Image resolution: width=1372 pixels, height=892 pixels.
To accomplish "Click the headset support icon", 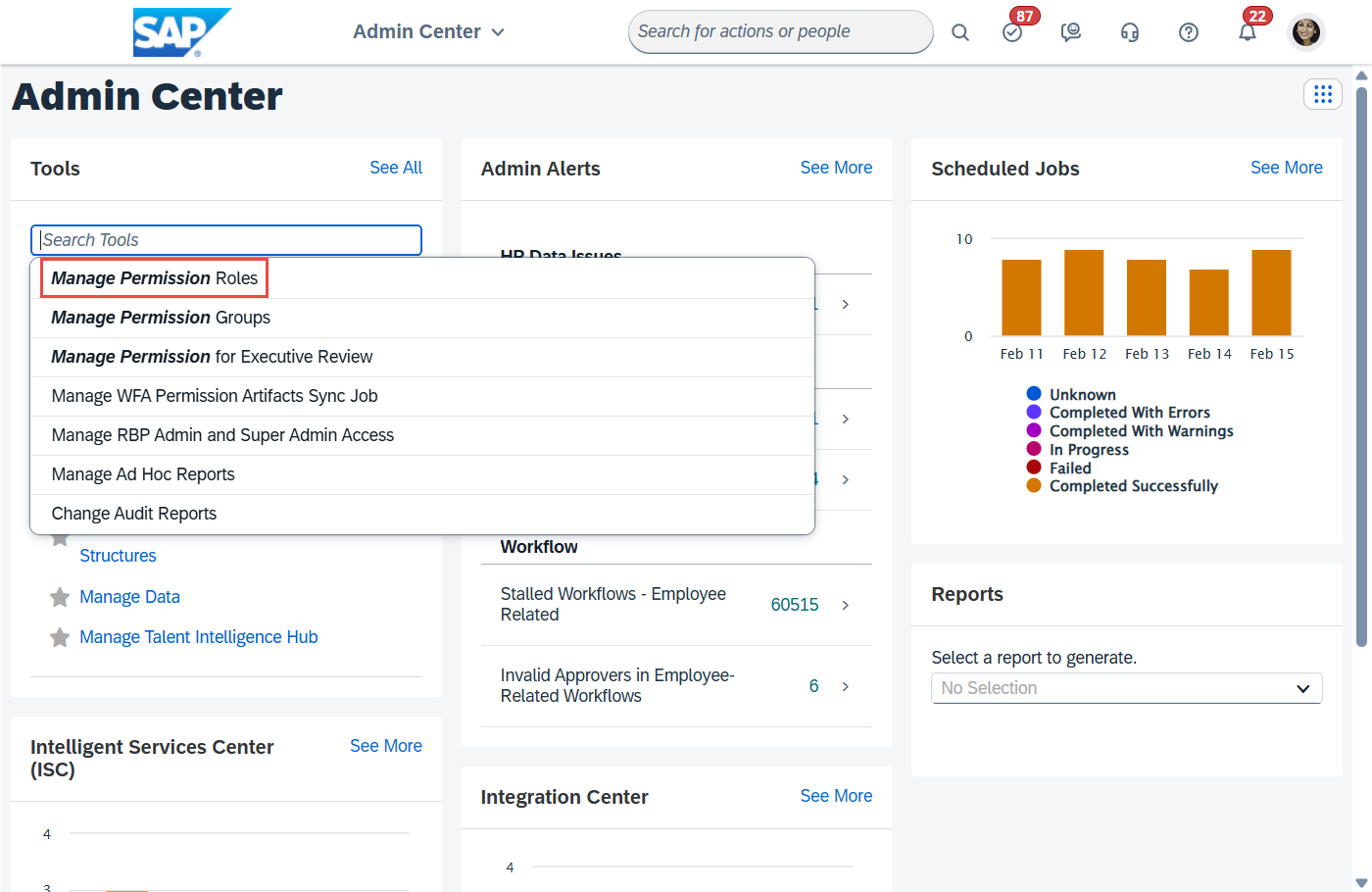I will pyautogui.click(x=1130, y=32).
